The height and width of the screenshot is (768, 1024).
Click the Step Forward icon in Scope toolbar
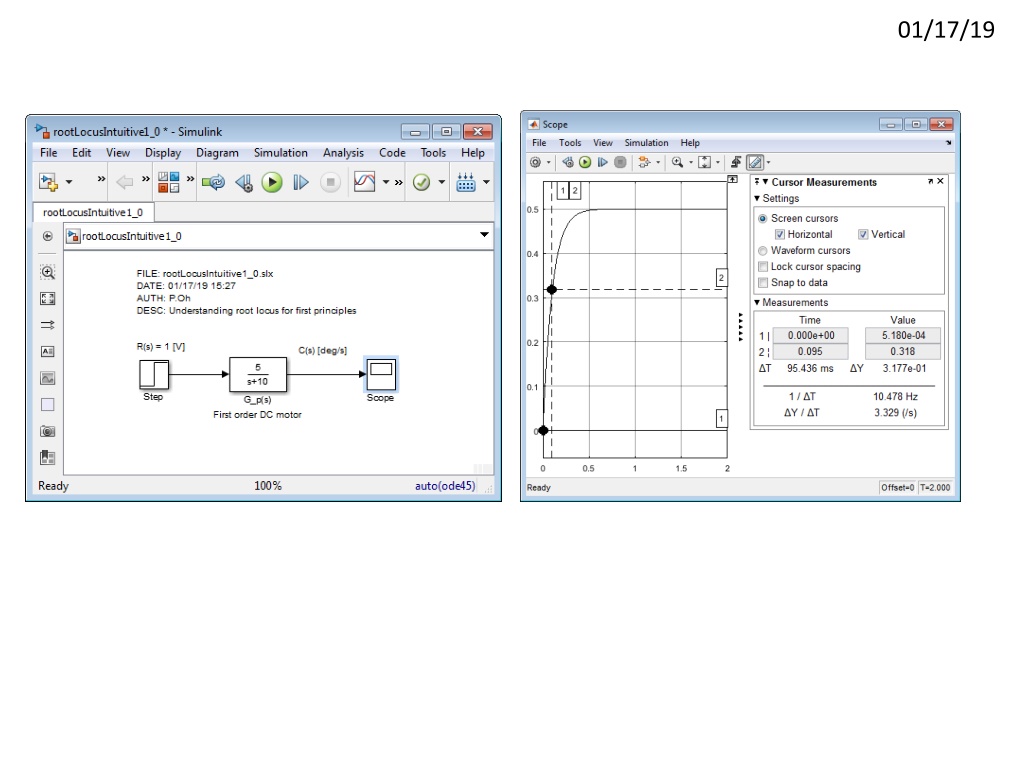[602, 162]
